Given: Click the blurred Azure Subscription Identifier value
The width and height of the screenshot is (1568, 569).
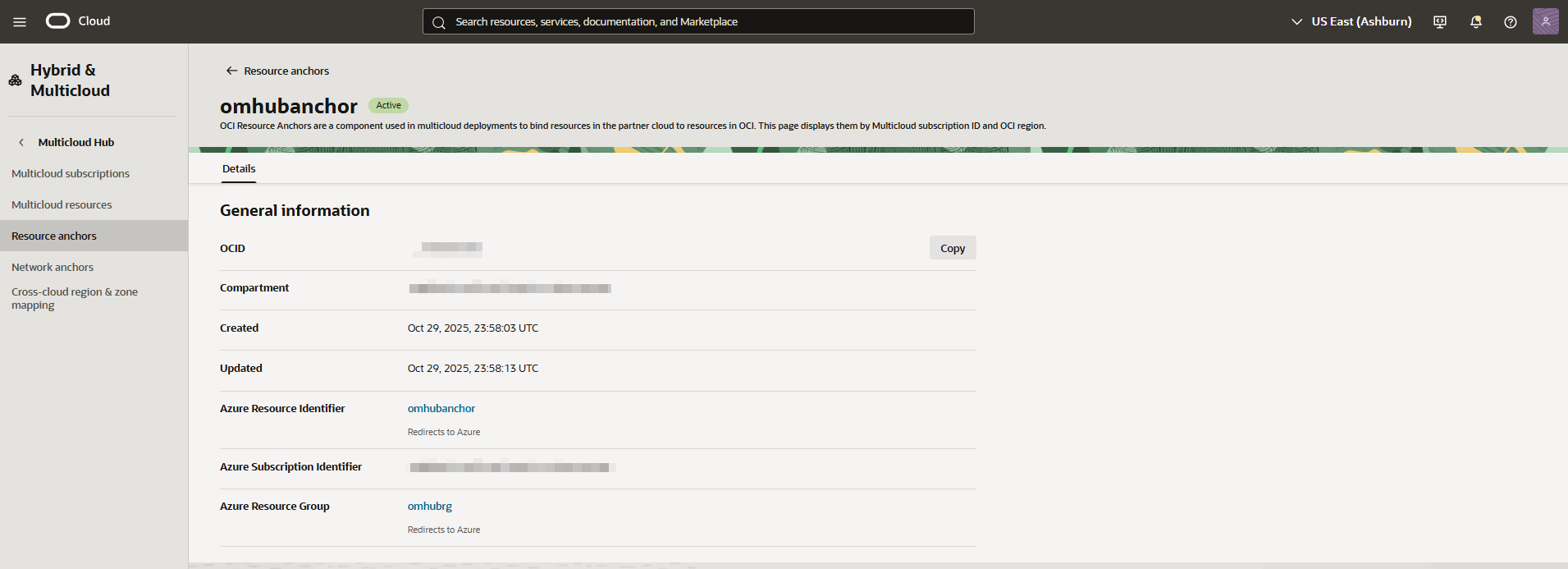Looking at the screenshot, I should coord(512,467).
